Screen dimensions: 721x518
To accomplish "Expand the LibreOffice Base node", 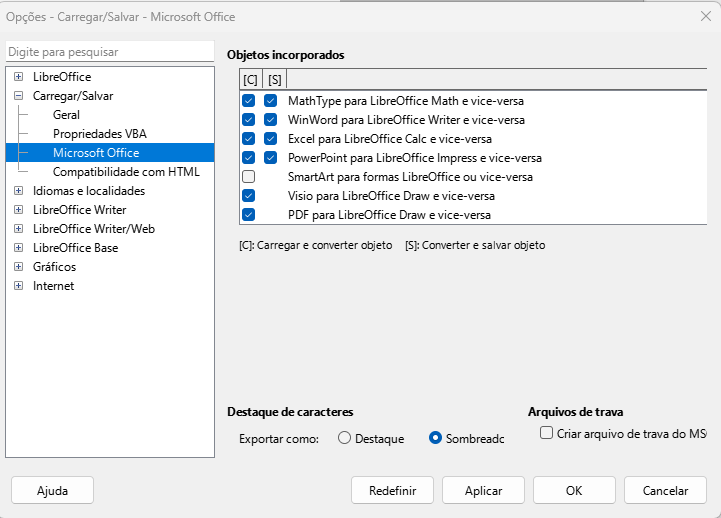I will click(18, 248).
